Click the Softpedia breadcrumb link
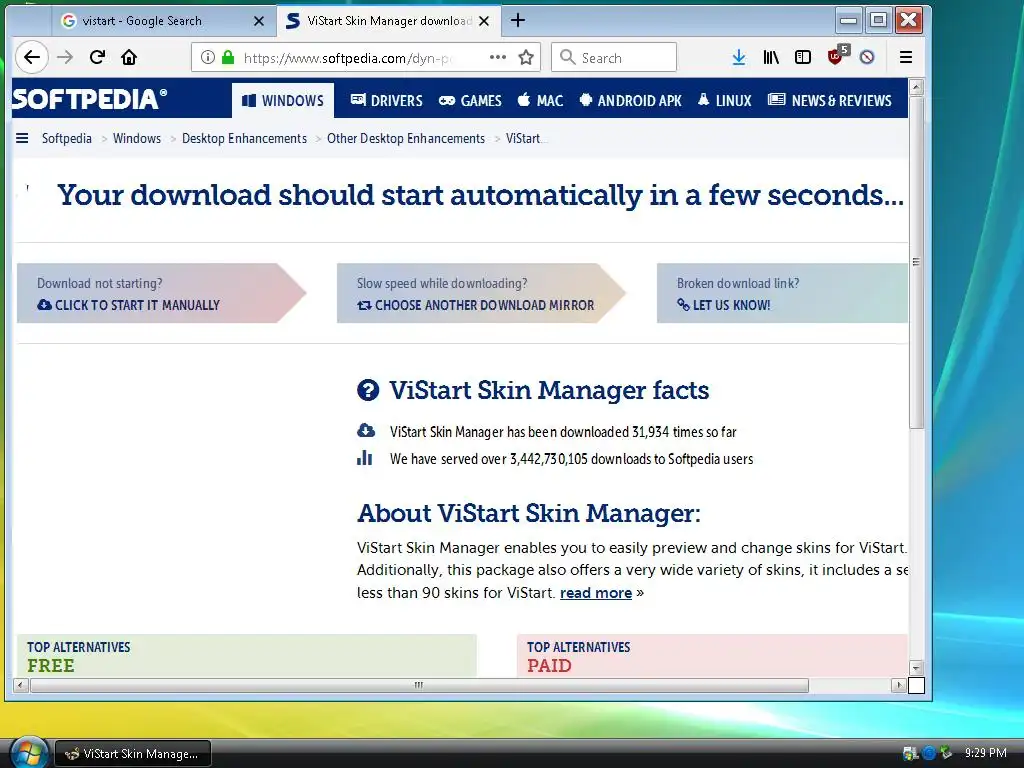The image size is (1024, 768). (x=67, y=138)
